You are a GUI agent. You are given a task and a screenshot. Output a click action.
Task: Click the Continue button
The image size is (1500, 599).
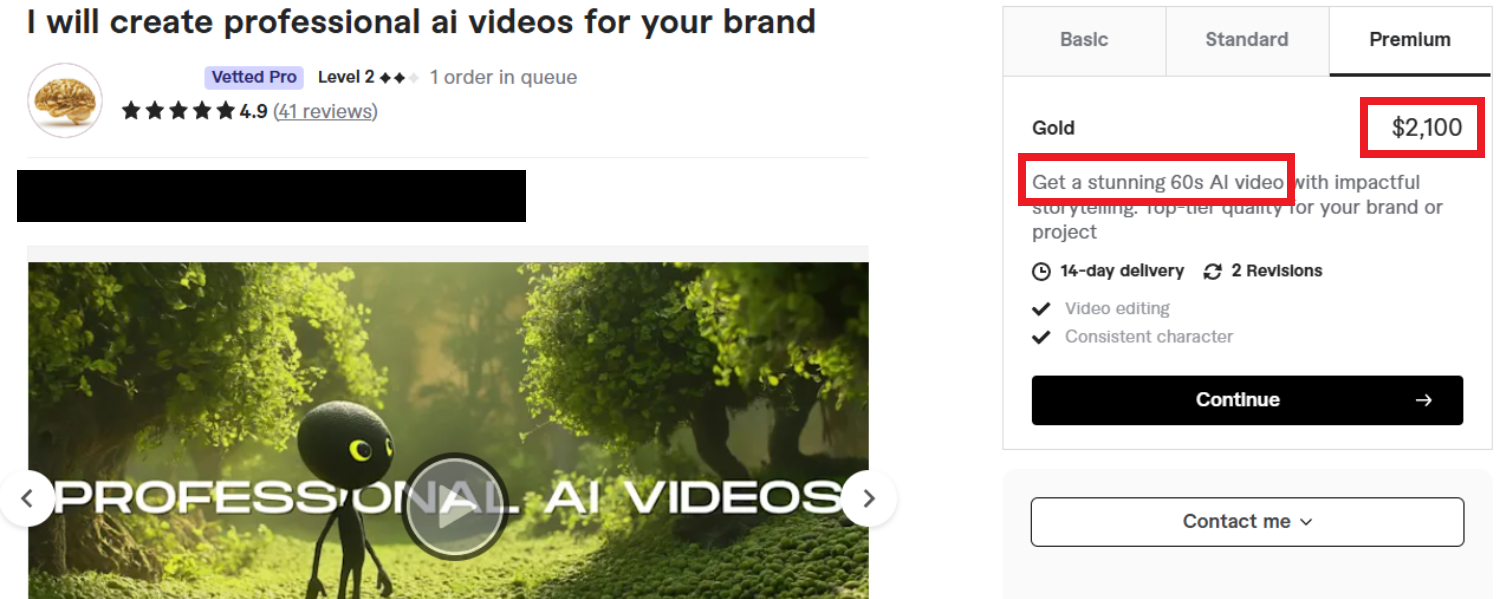[x=1247, y=400]
